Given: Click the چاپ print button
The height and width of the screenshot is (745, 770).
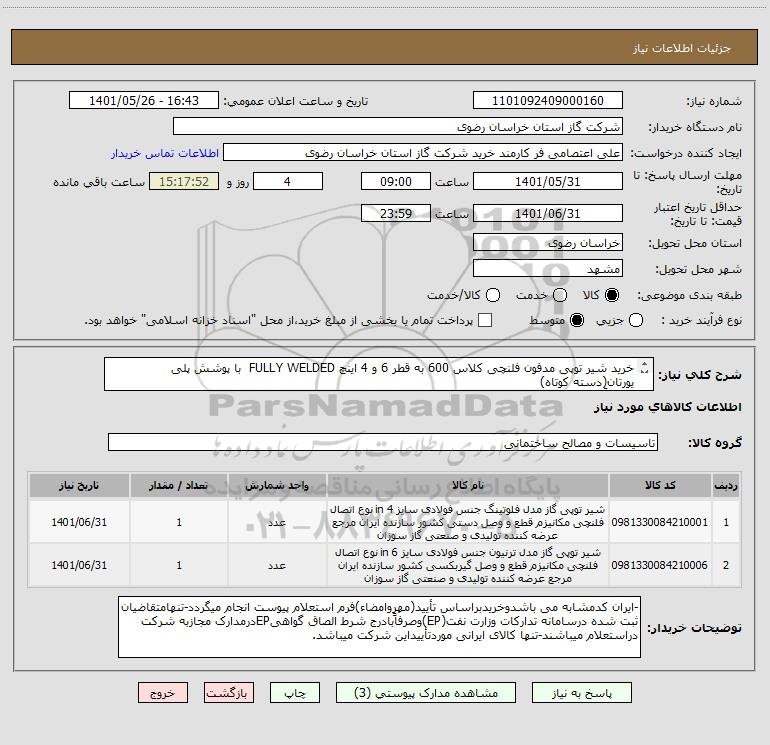Looking at the screenshot, I should 295,693.
